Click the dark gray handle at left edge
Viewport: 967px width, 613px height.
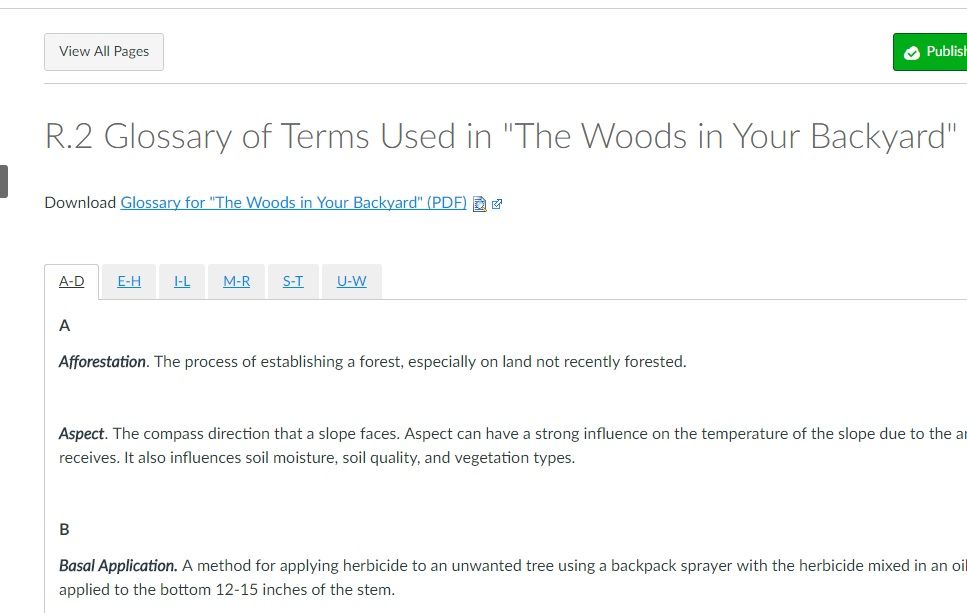pyautogui.click(x=3, y=181)
